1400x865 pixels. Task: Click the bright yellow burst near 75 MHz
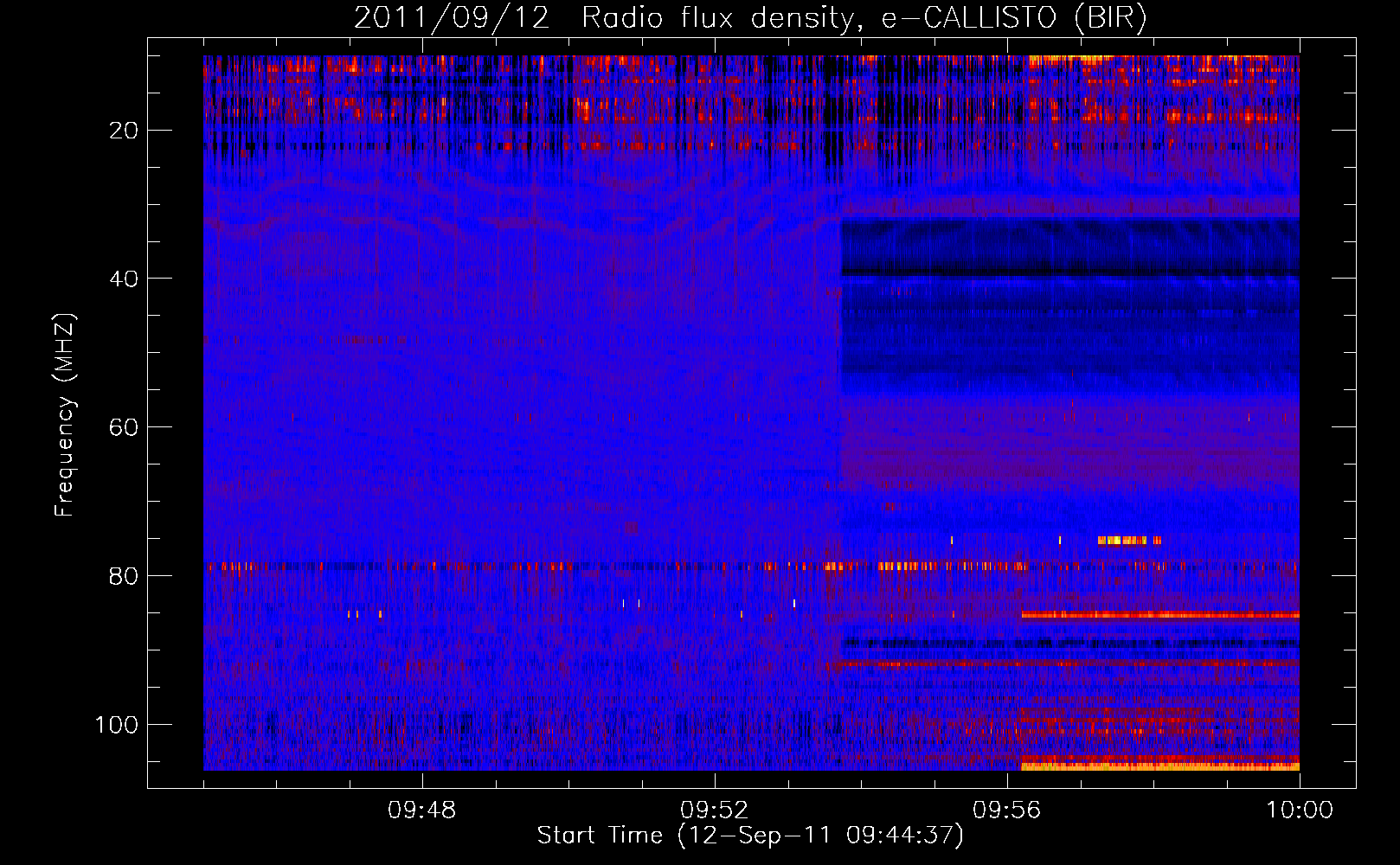tap(1129, 541)
